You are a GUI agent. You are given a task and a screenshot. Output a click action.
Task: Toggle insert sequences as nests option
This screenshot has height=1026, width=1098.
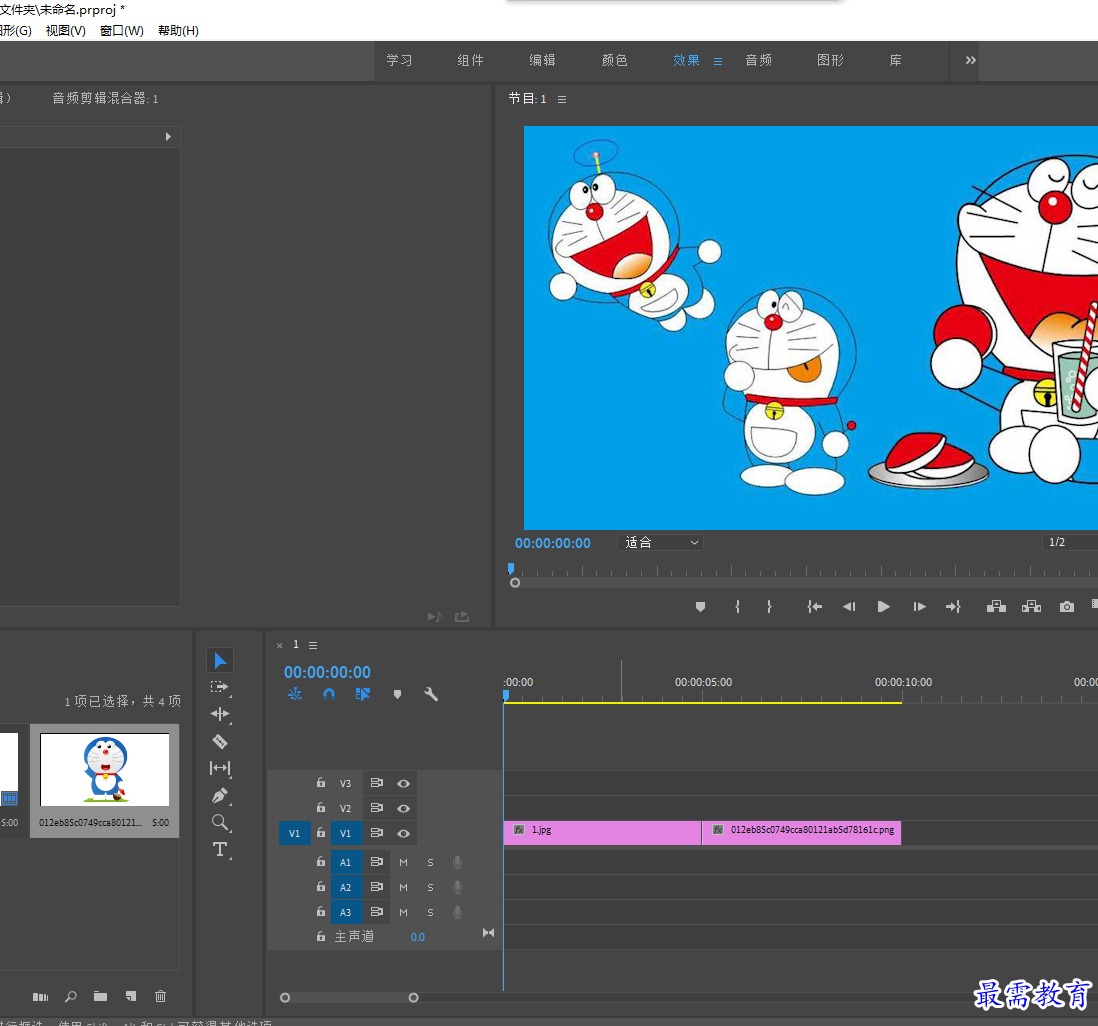pos(295,694)
